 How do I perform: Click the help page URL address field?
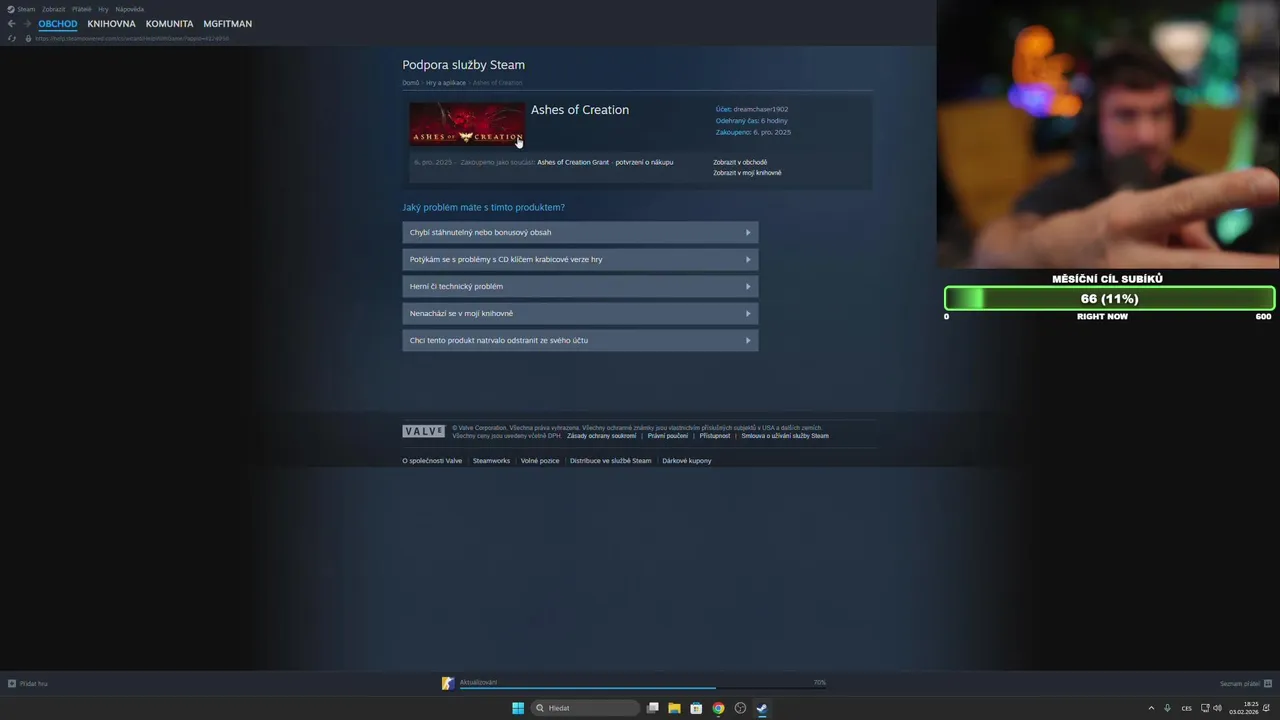pyautogui.click(x=132, y=38)
